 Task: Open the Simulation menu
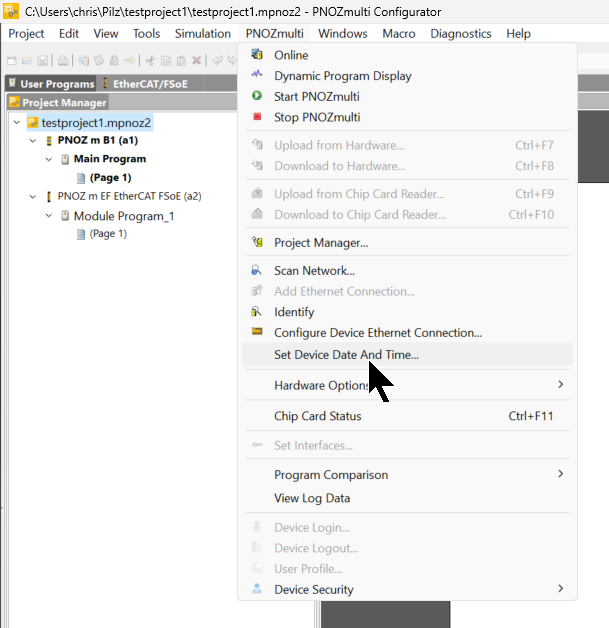click(203, 34)
